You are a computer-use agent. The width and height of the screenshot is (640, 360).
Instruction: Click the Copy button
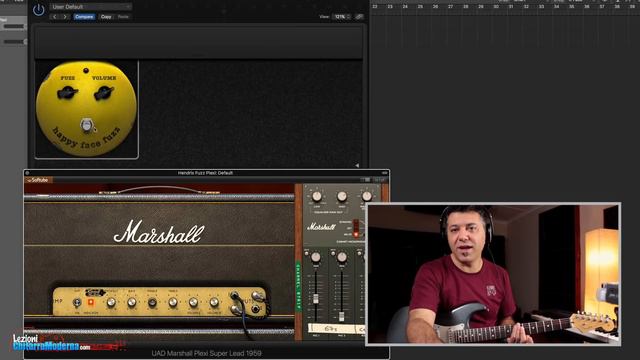pyautogui.click(x=106, y=17)
